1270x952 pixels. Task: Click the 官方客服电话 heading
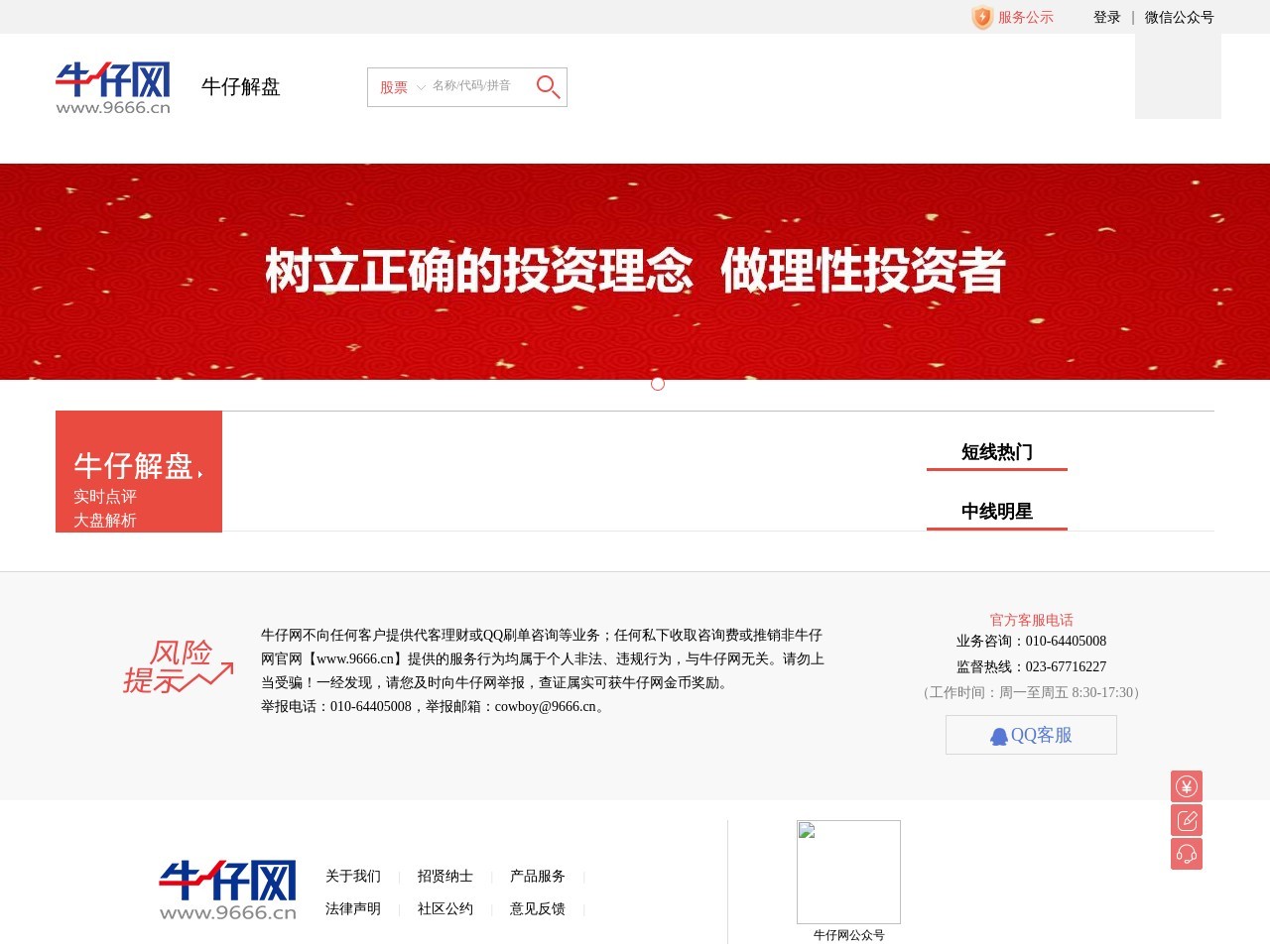[x=1032, y=620]
